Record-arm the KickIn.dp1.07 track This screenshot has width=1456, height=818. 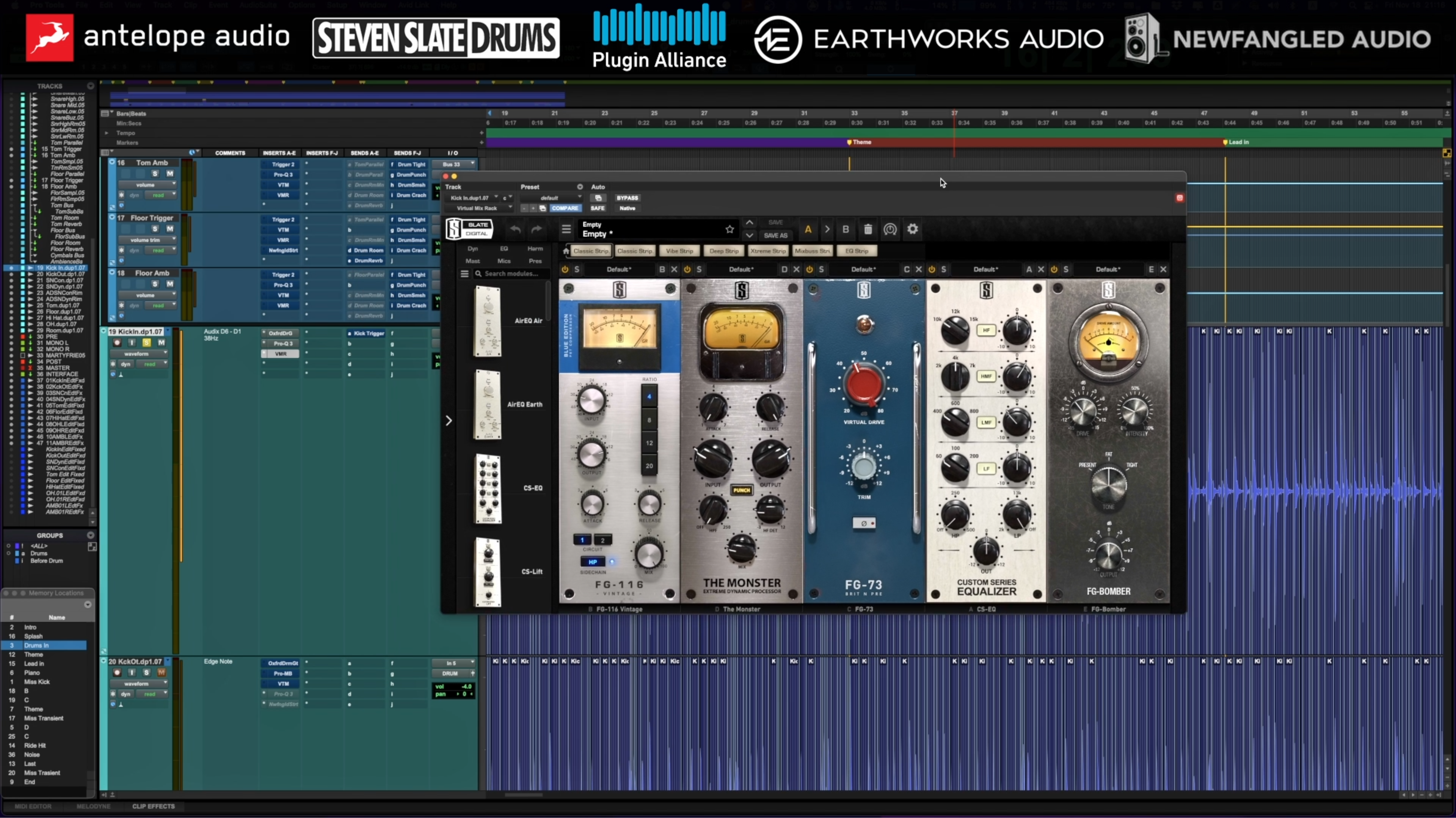[117, 342]
